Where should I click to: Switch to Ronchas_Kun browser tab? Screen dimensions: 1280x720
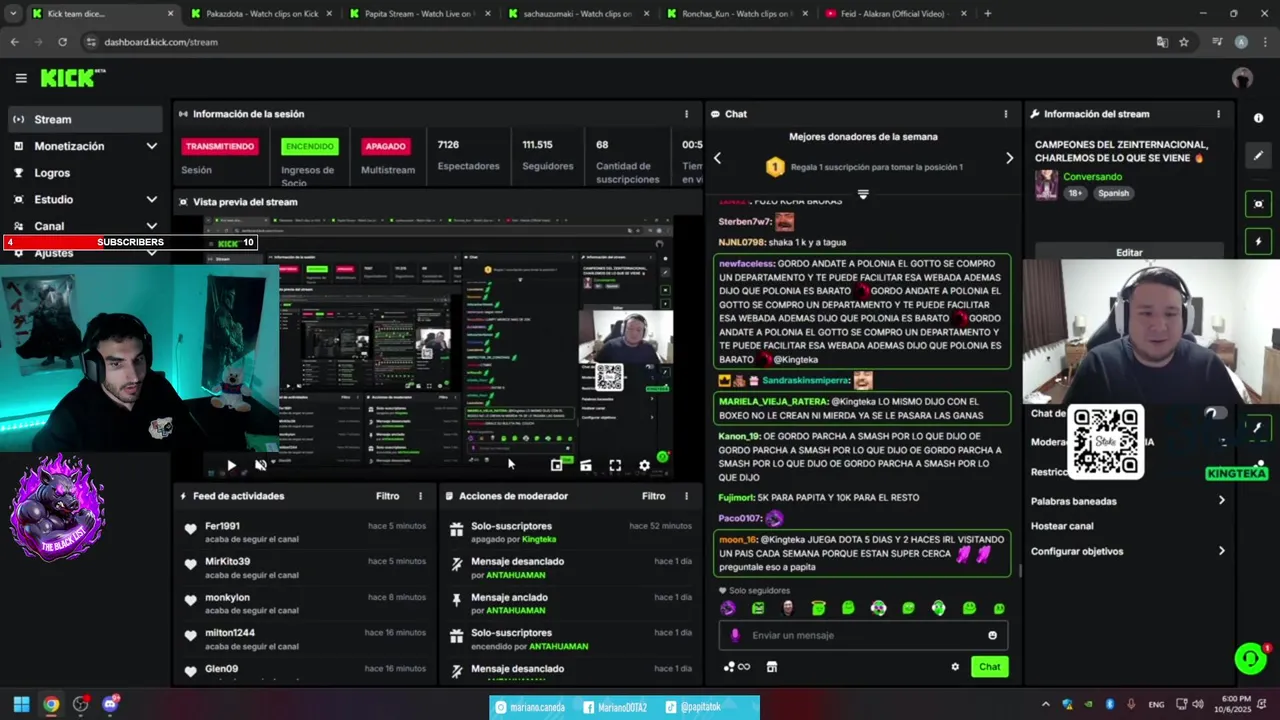737,14
